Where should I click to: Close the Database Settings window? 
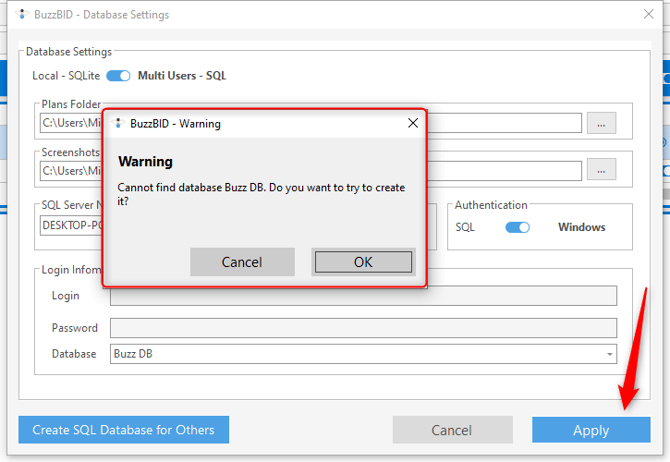tap(651, 15)
